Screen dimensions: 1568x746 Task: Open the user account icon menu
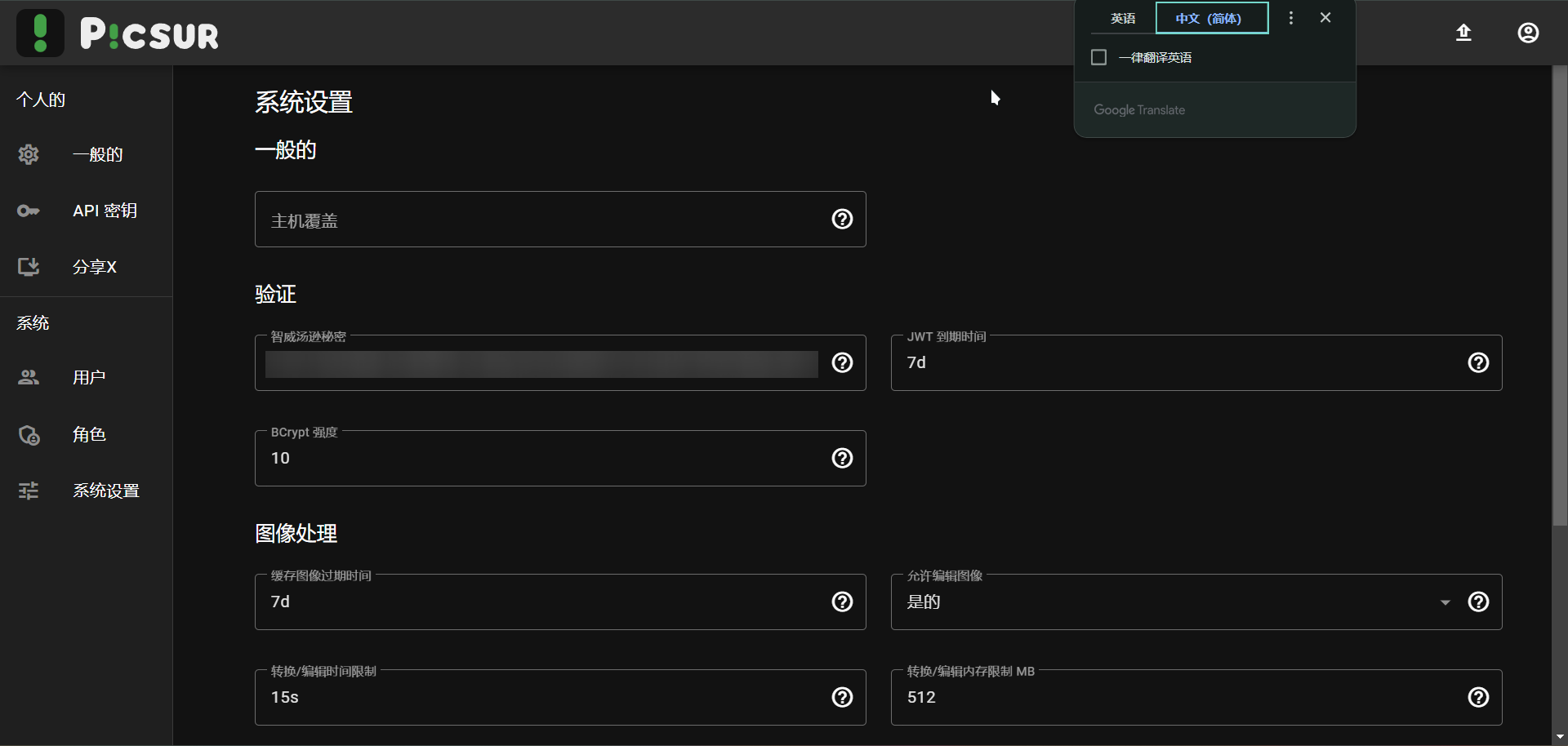pyautogui.click(x=1528, y=33)
